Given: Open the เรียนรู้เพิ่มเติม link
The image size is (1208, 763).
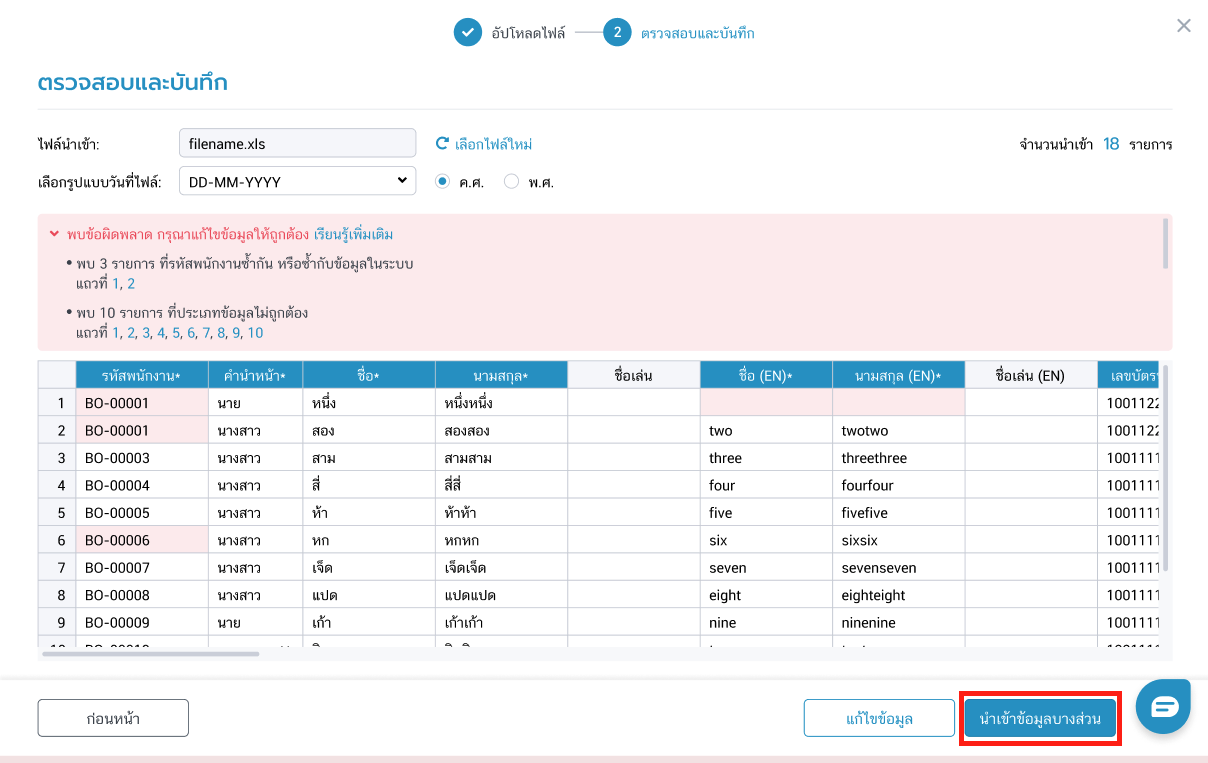Looking at the screenshot, I should click(x=354, y=235).
